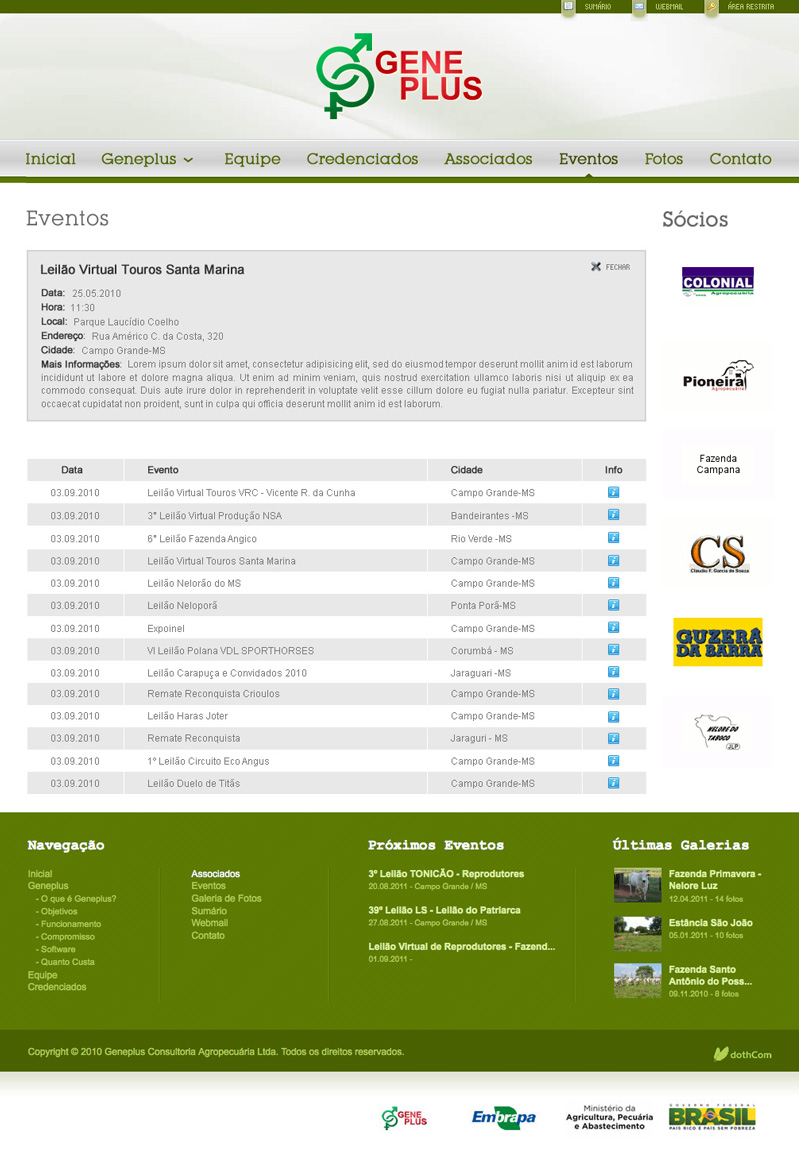The width and height of the screenshot is (799, 1166).
Task: Open info for Leilão Carapuça e Convidados 2010
Action: click(613, 671)
